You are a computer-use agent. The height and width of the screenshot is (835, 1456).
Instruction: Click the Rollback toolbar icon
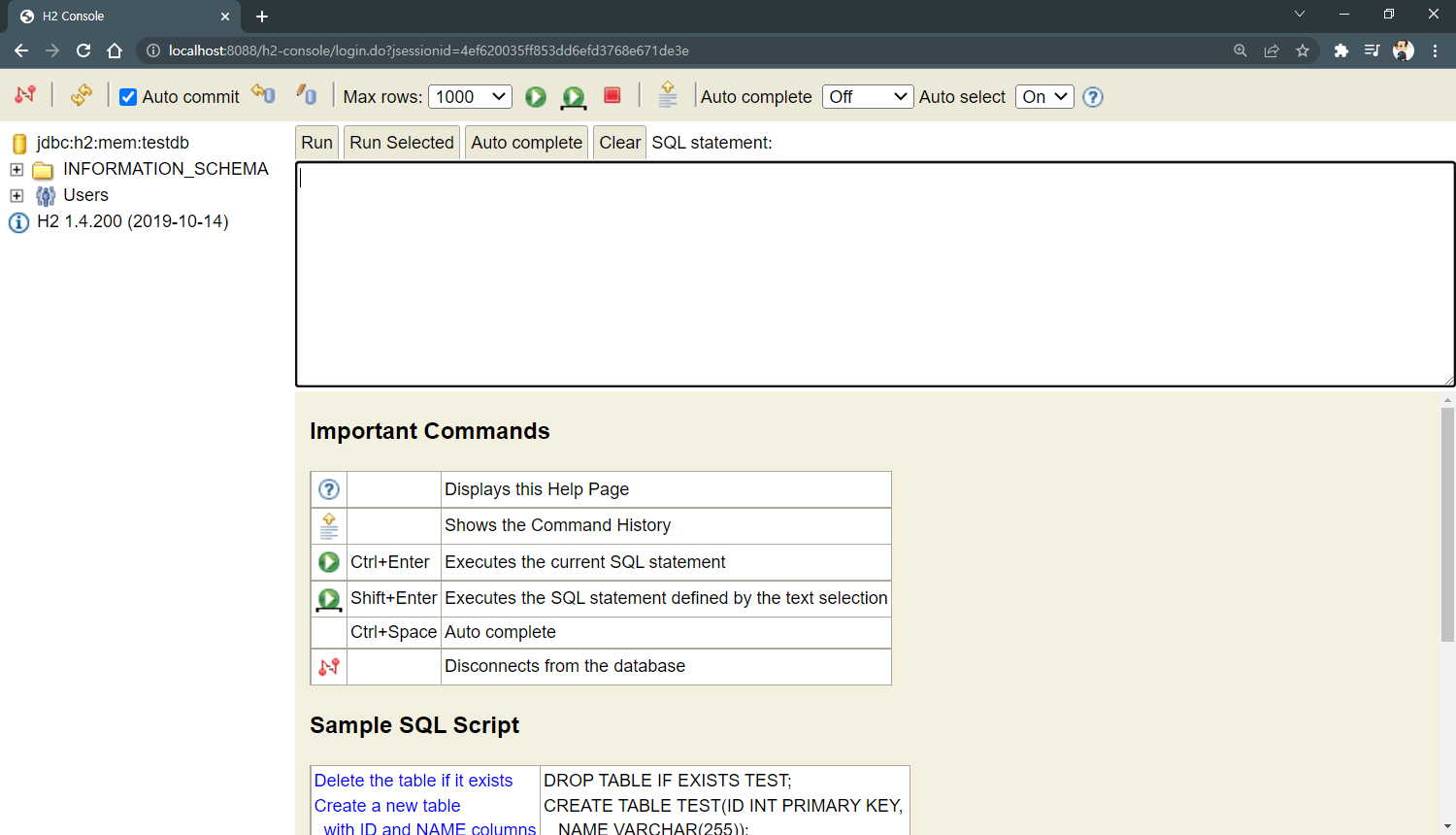(263, 93)
